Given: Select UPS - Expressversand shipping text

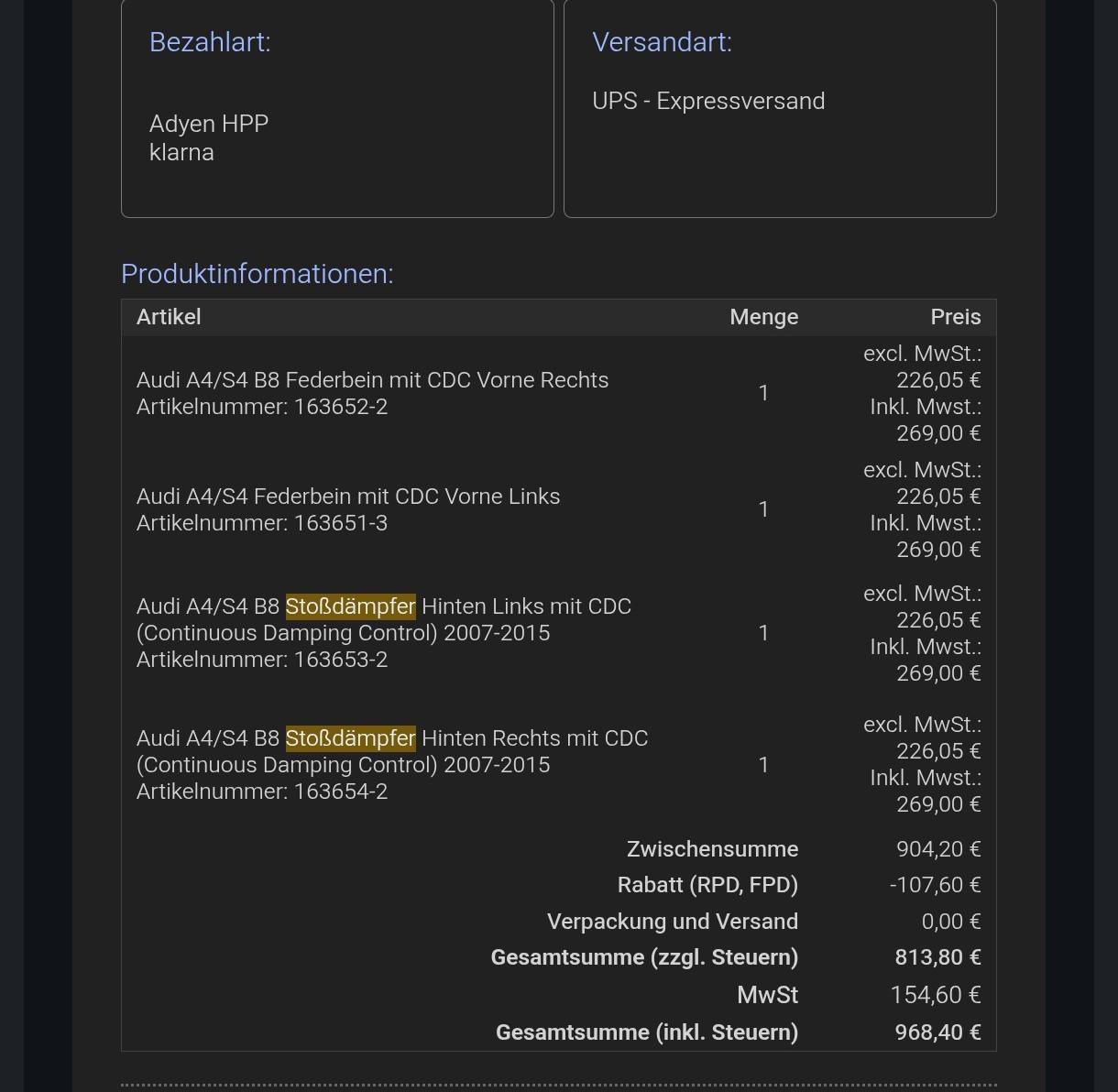Looking at the screenshot, I should pyautogui.click(x=708, y=101).
